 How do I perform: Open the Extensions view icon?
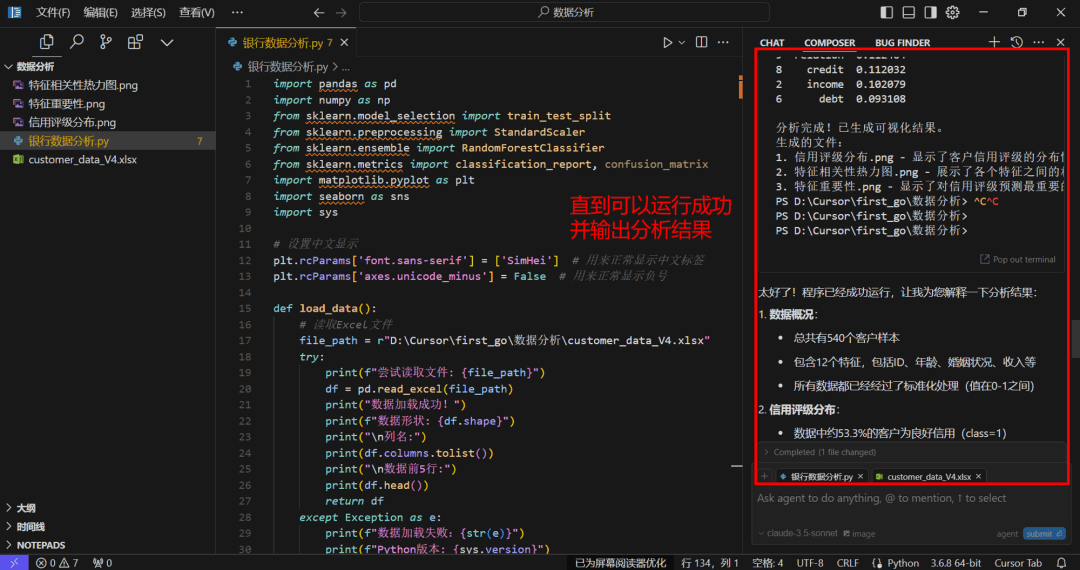(x=136, y=42)
